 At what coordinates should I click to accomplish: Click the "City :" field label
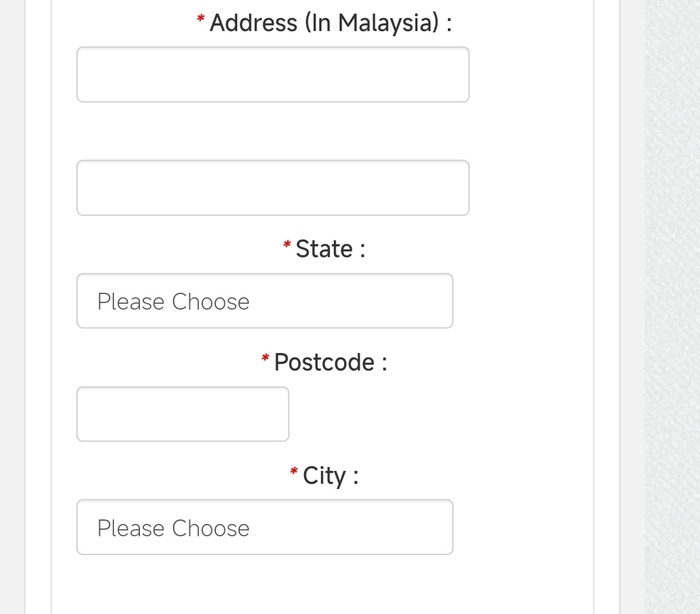pyautogui.click(x=330, y=475)
